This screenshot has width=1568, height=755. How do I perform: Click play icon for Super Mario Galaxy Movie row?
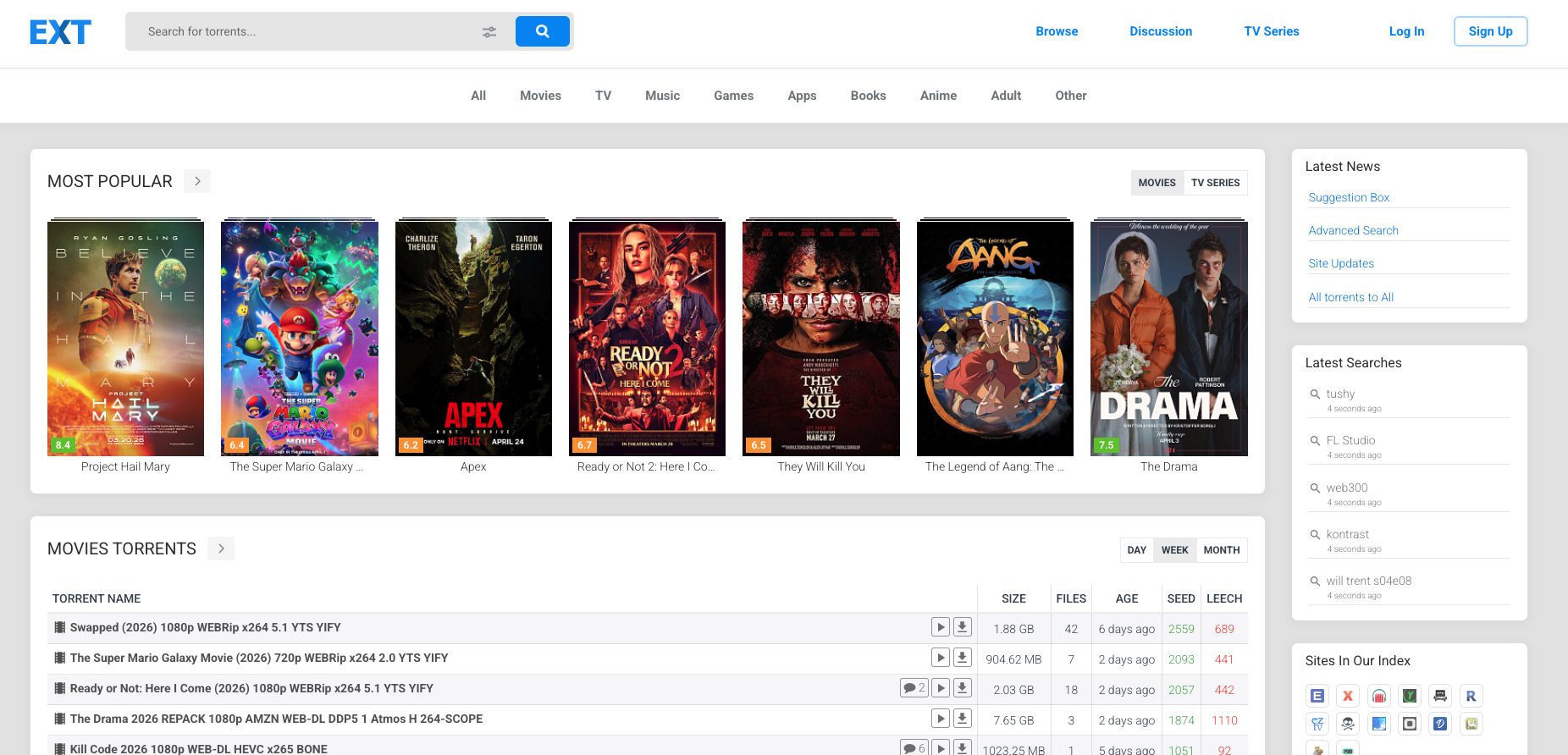(941, 658)
